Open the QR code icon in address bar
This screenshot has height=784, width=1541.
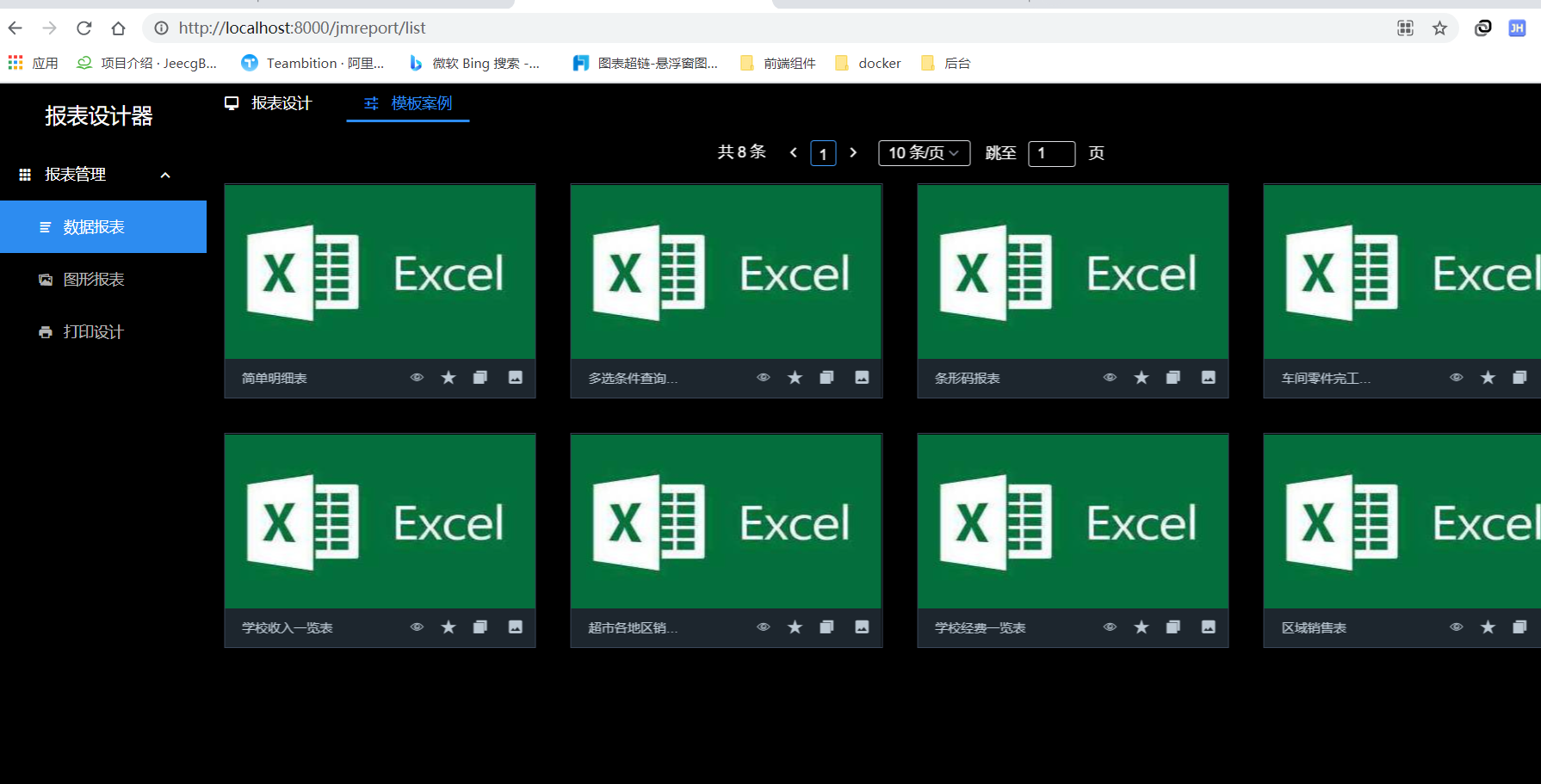pos(1405,28)
